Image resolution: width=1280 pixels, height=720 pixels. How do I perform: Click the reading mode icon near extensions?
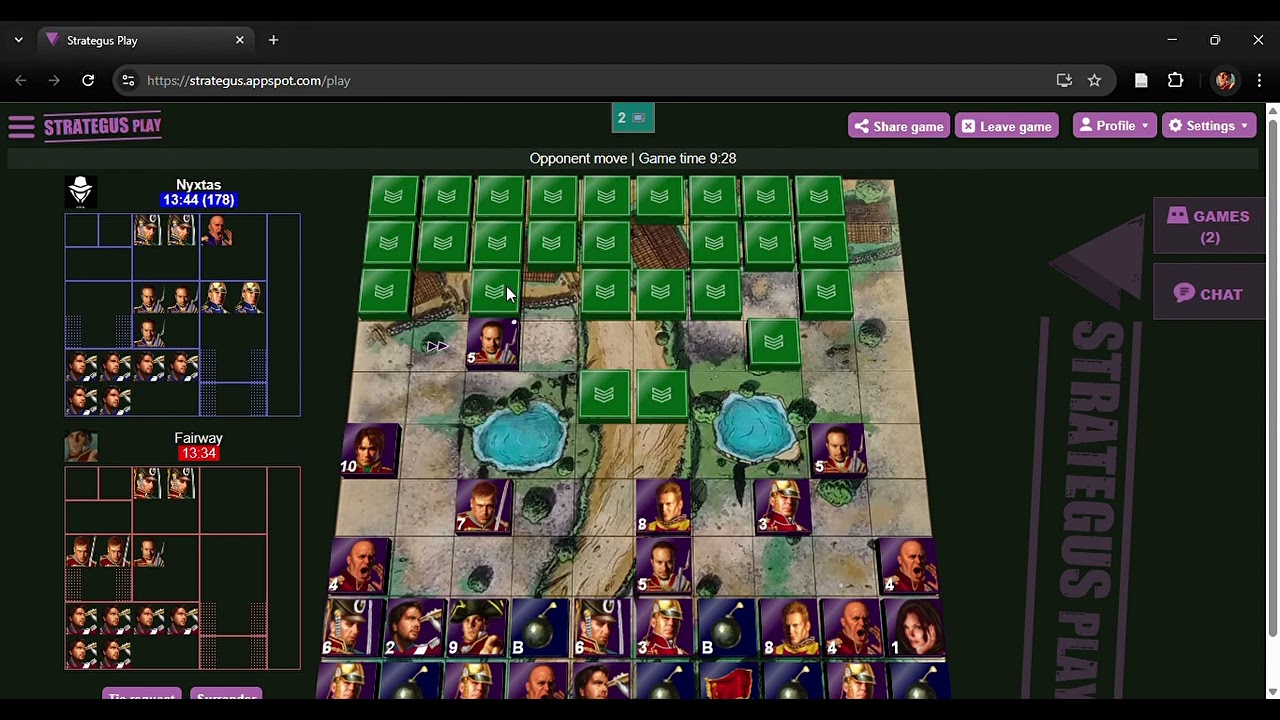1141,80
